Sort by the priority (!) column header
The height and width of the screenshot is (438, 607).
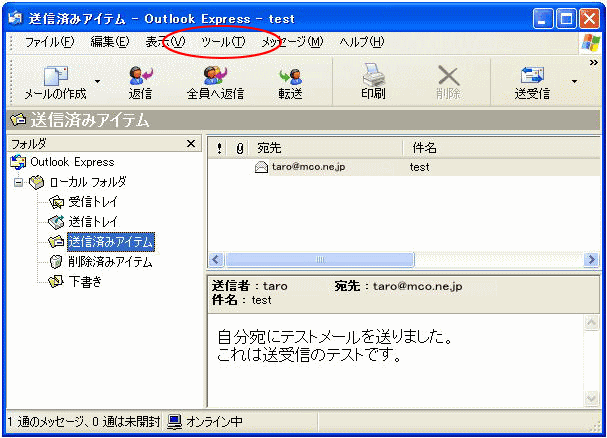point(219,148)
